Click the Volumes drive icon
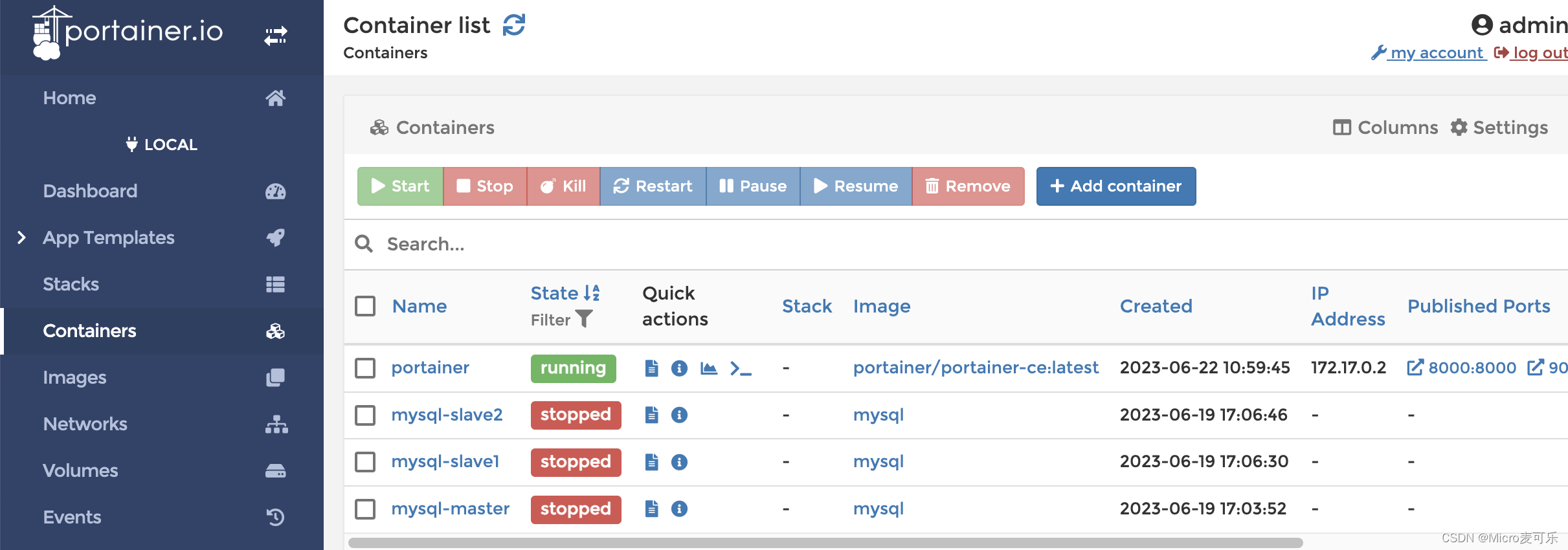1568x550 pixels. (276, 470)
